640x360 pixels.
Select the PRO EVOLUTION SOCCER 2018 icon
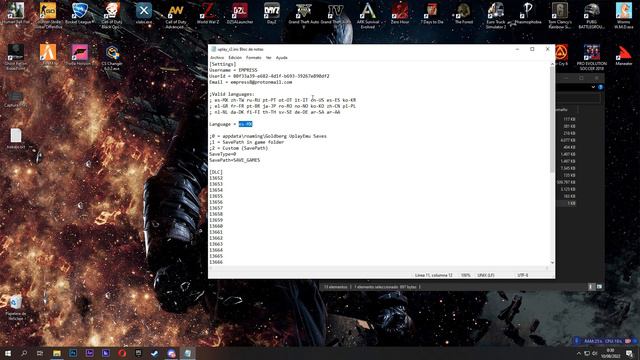pos(591,57)
